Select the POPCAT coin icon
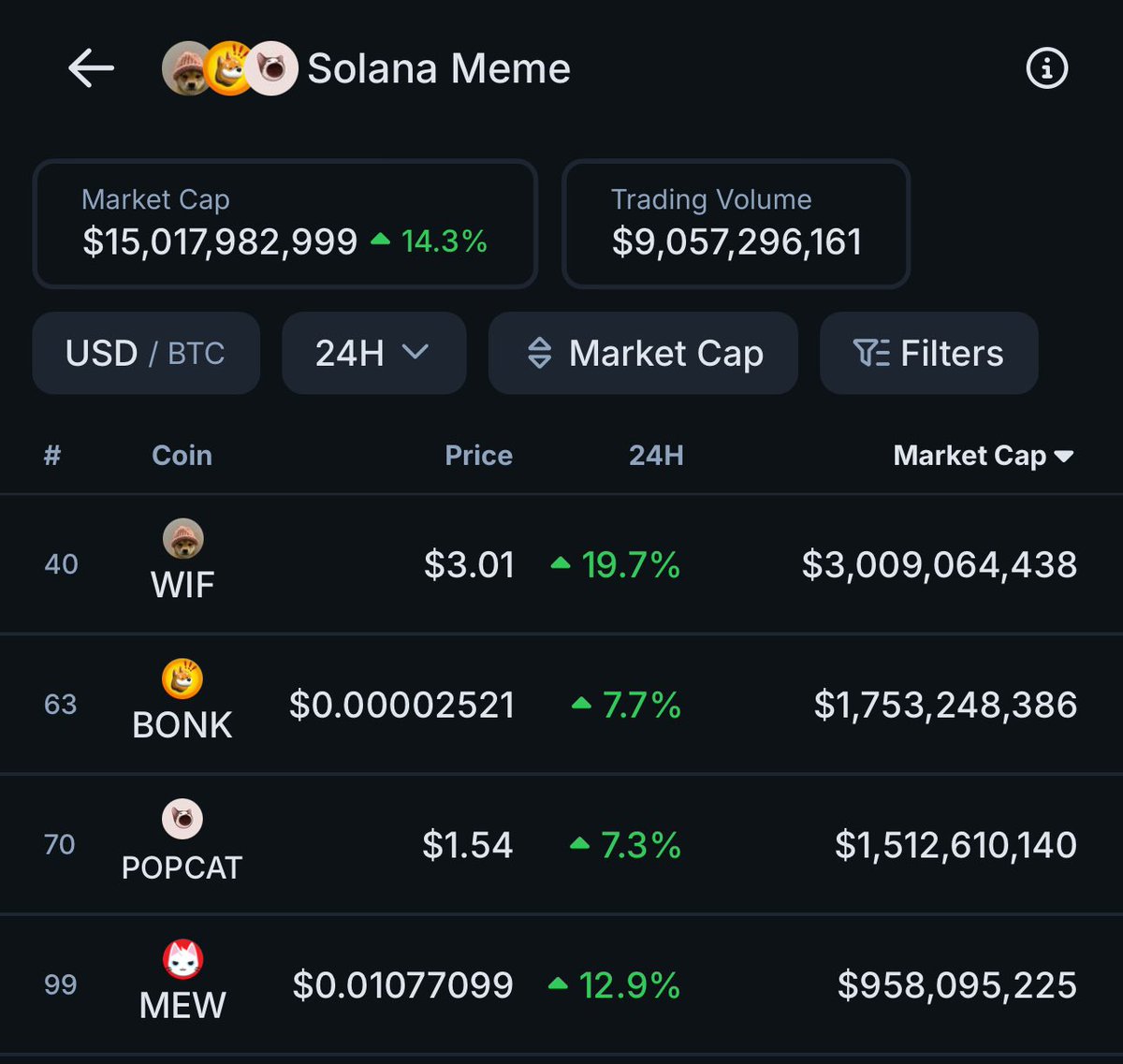1123x1064 pixels. 182,816
